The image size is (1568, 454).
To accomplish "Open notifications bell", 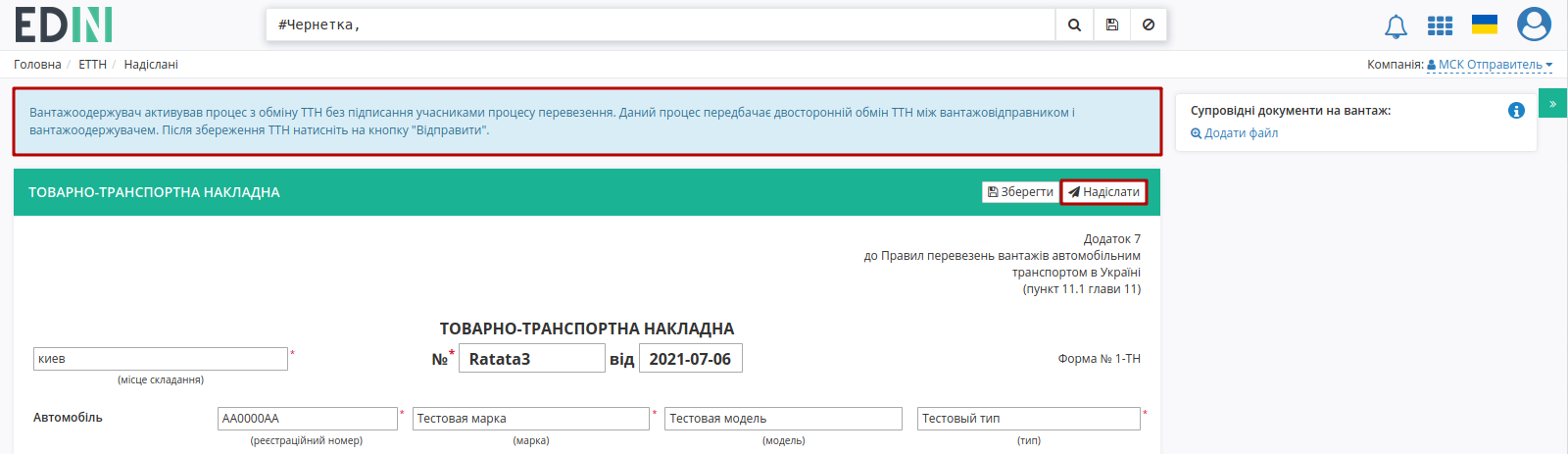I will [x=1396, y=26].
